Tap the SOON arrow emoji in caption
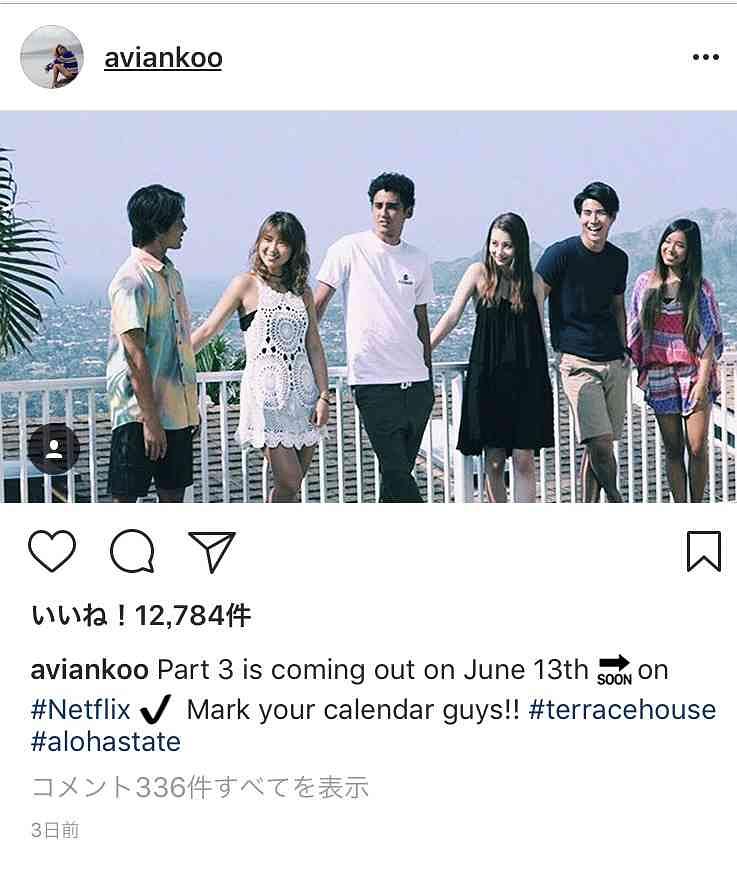Screen dimensions: 737x886 614,670
